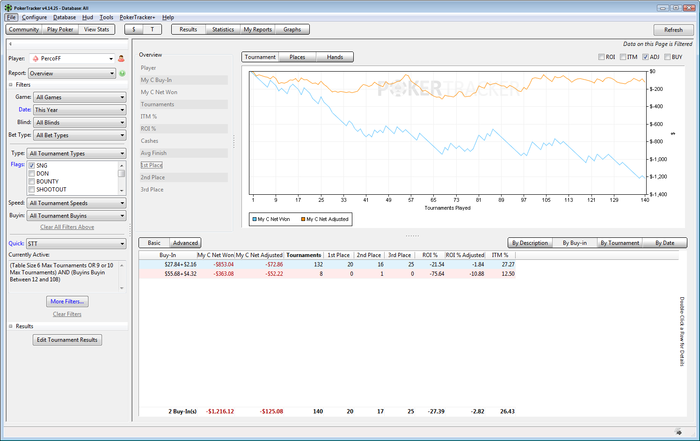Enable the SHOOTOUT flag checkbox
The height and width of the screenshot is (441, 700).
[32, 190]
